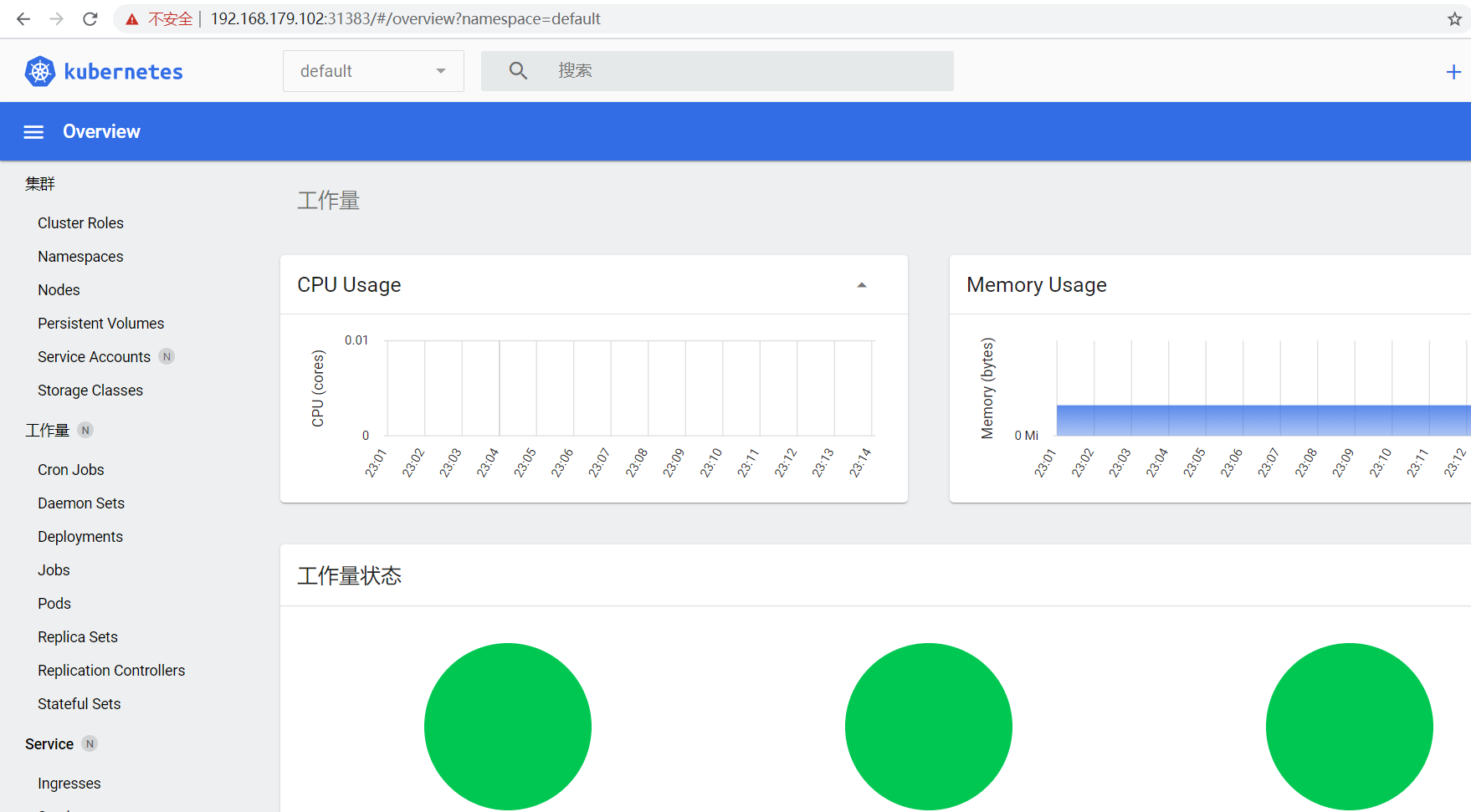Open Namespaces in the sidebar
Image resolution: width=1471 pixels, height=812 pixels.
pyautogui.click(x=80, y=257)
